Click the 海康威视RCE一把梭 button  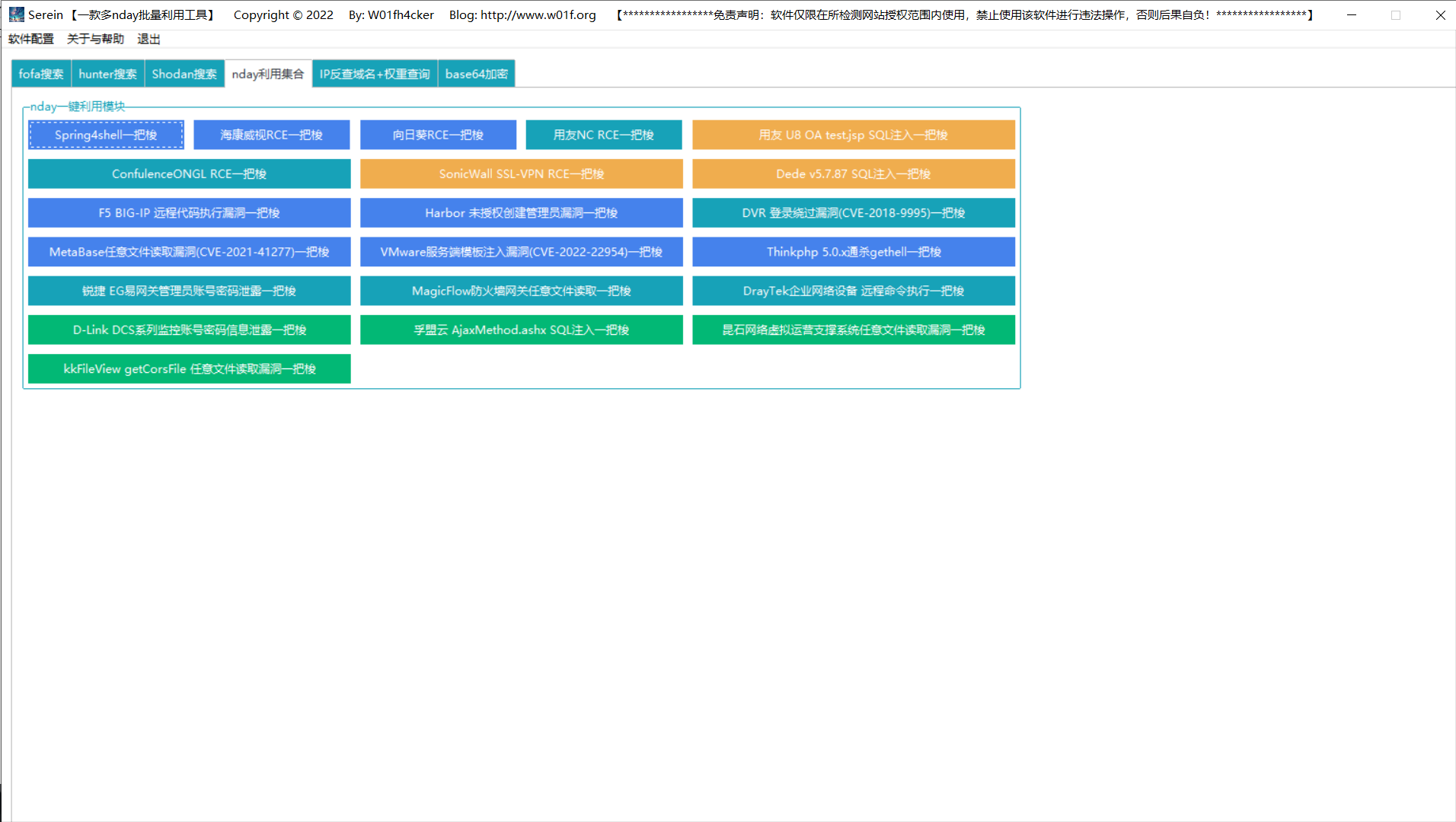click(272, 135)
